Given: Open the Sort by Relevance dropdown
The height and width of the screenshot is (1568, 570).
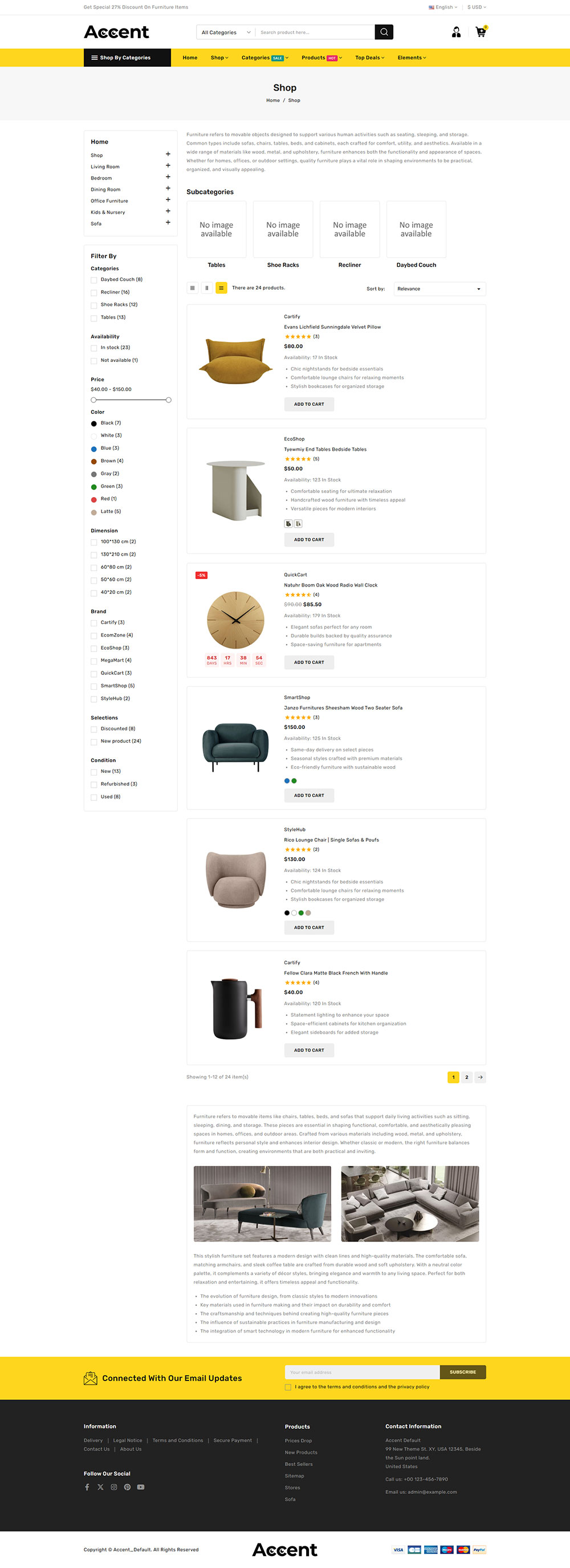Looking at the screenshot, I should click(439, 288).
